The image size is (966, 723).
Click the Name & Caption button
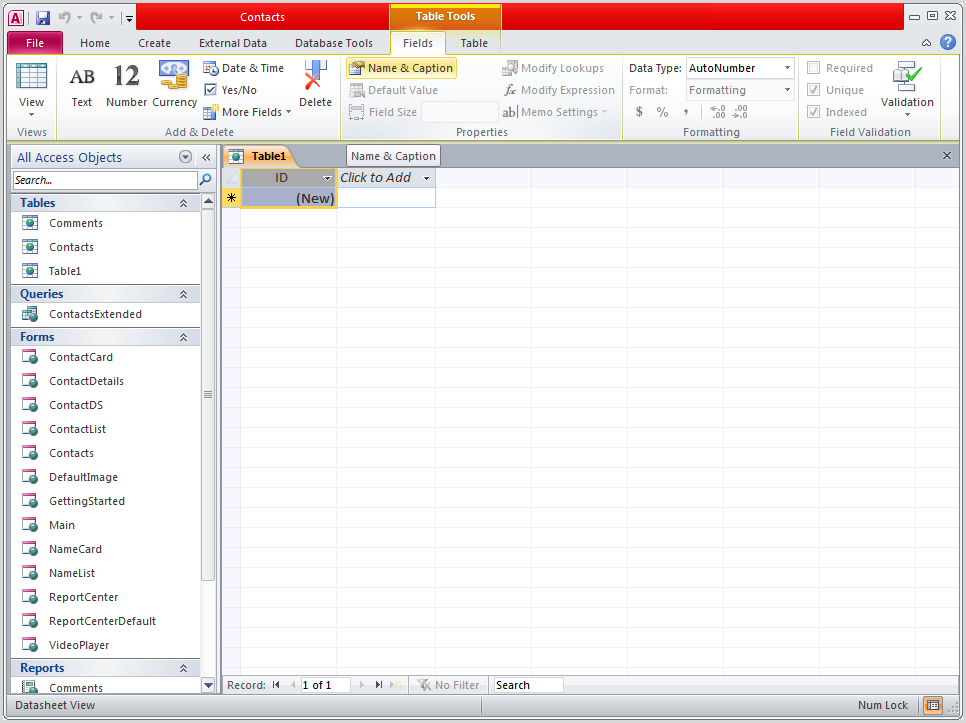point(401,67)
